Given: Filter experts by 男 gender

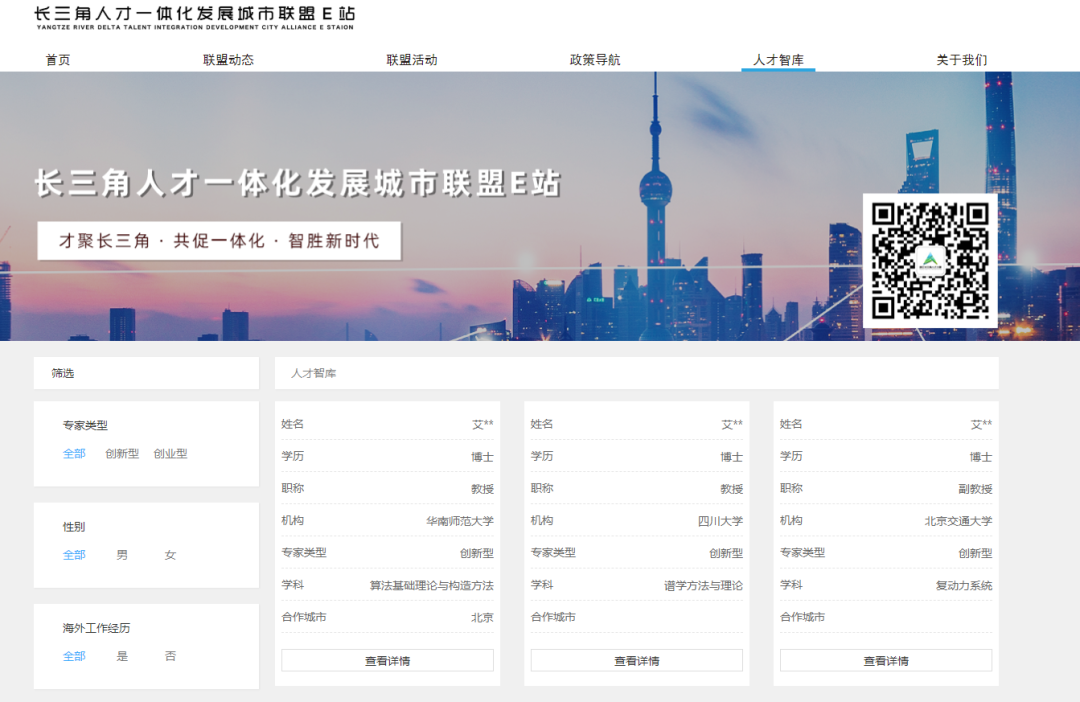Looking at the screenshot, I should [x=122, y=553].
